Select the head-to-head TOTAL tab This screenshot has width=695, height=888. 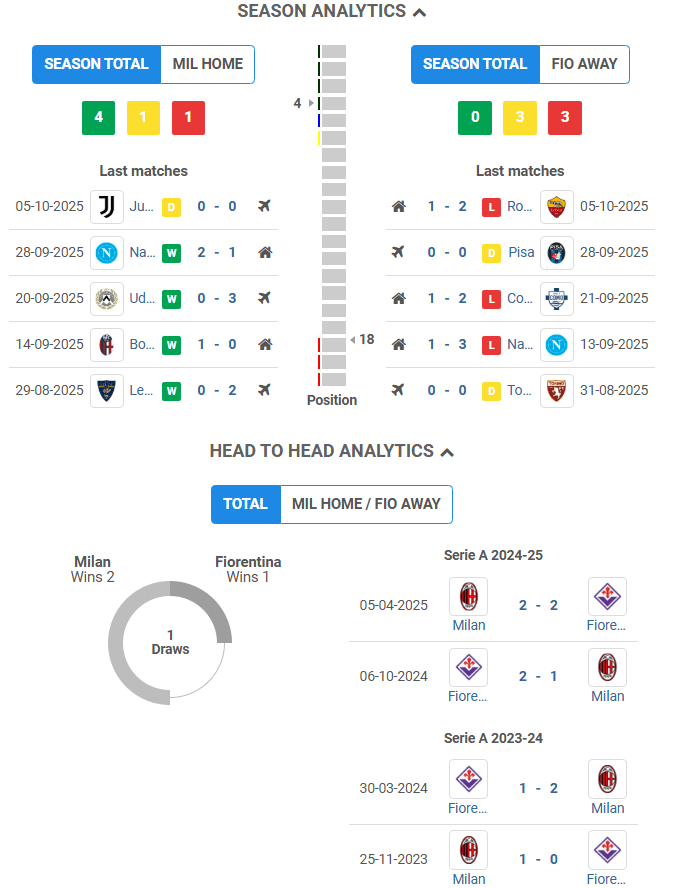(x=245, y=505)
